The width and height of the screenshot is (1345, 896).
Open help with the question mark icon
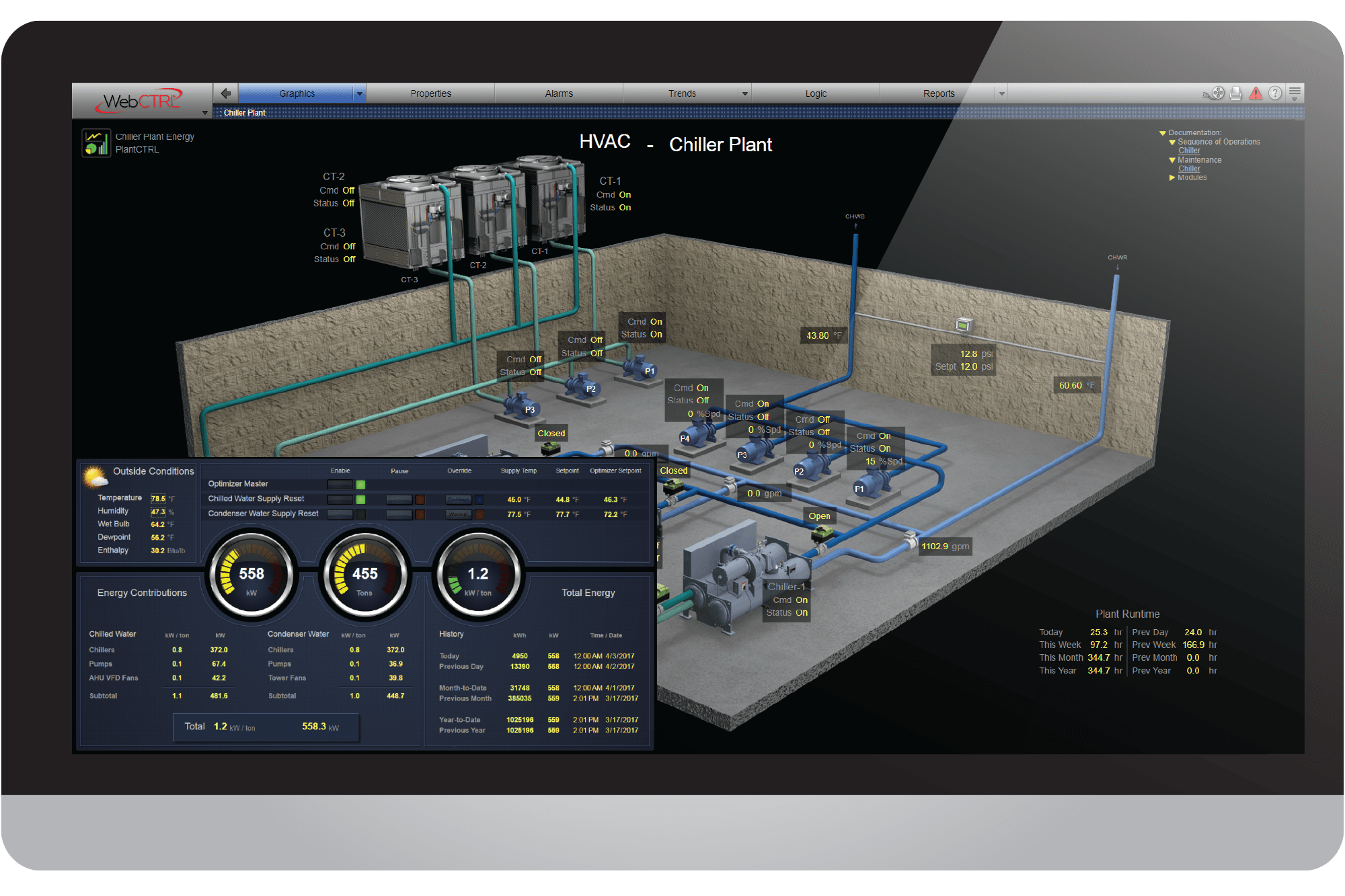coord(1275,93)
